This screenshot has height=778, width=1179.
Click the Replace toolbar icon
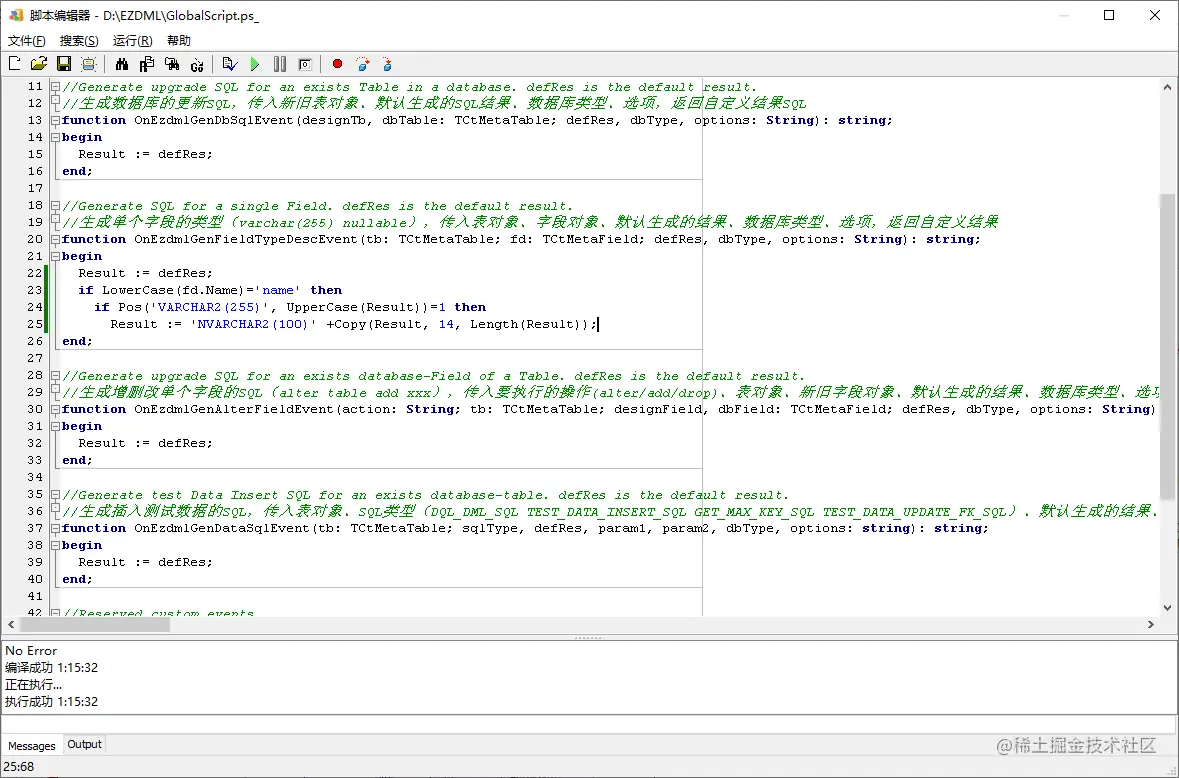coord(147,64)
